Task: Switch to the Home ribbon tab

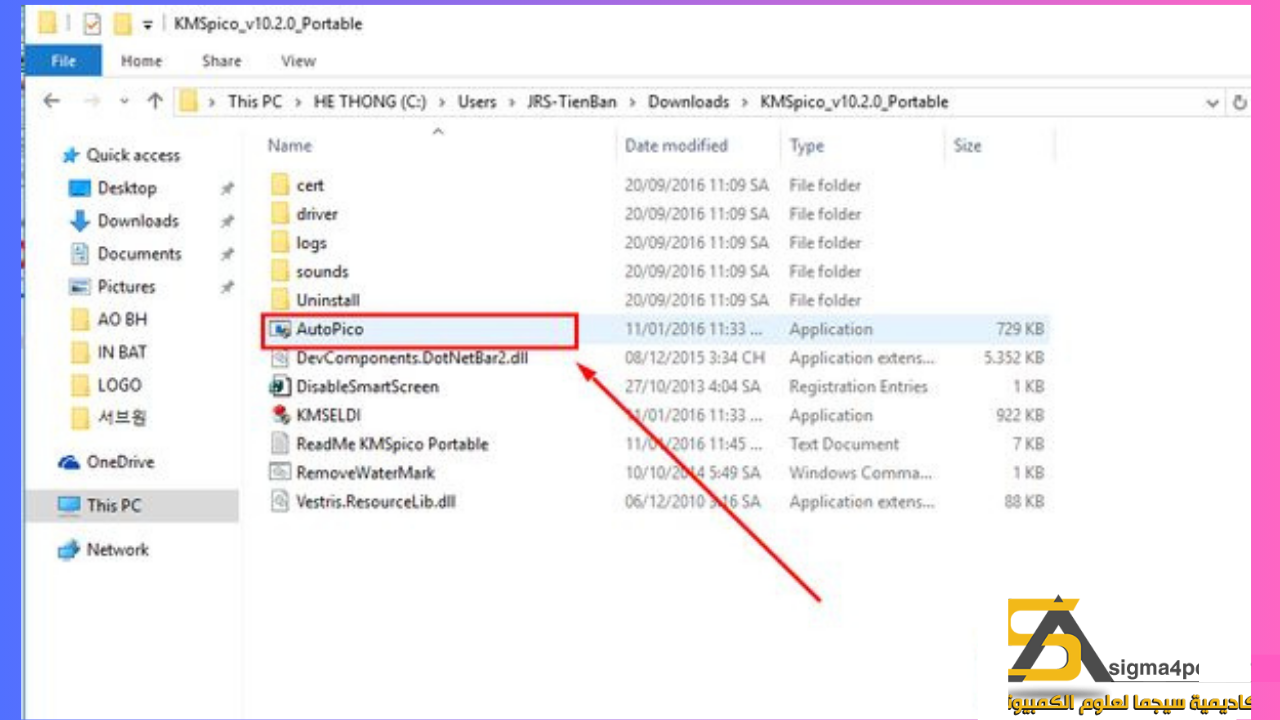Action: 141,61
